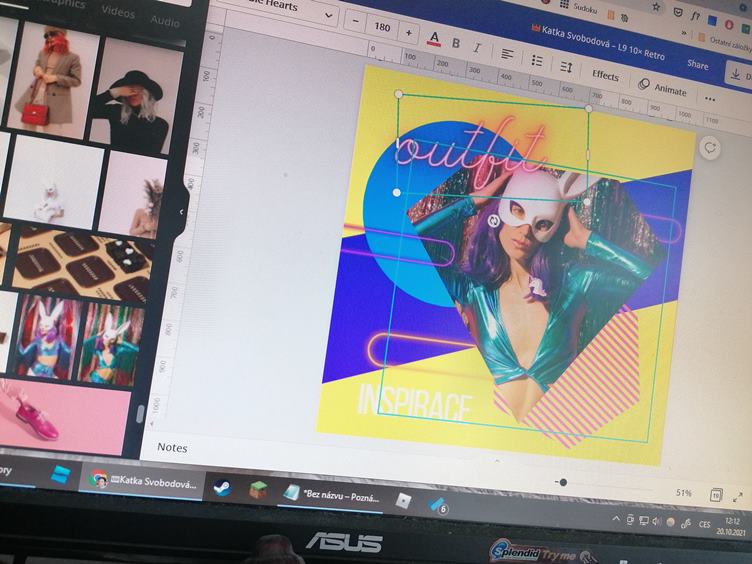
Task: Click the Share button
Action: pyautogui.click(x=697, y=64)
